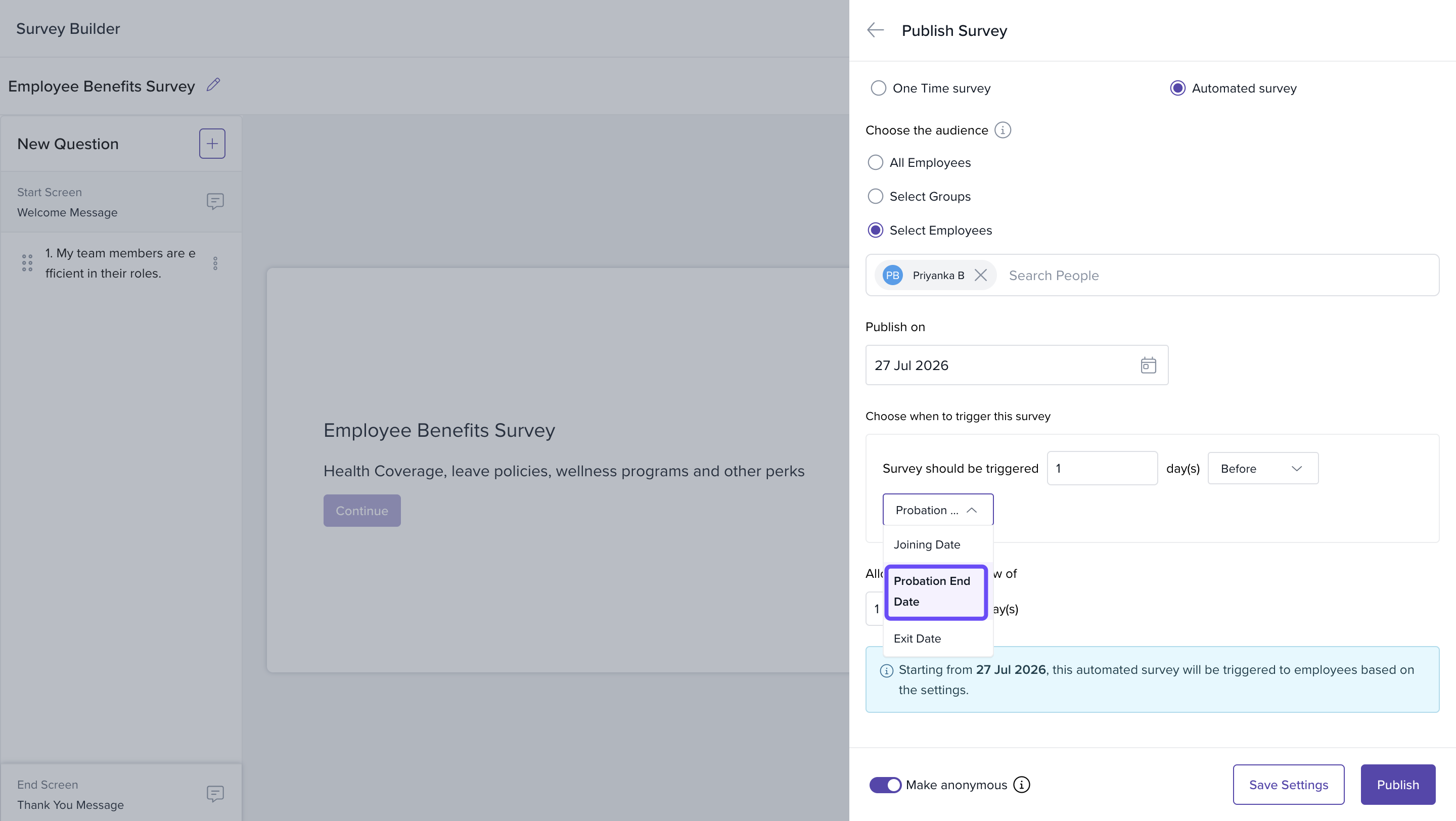Grab the drag handle of question 1
This screenshot has width=1456, height=821.
tap(27, 263)
